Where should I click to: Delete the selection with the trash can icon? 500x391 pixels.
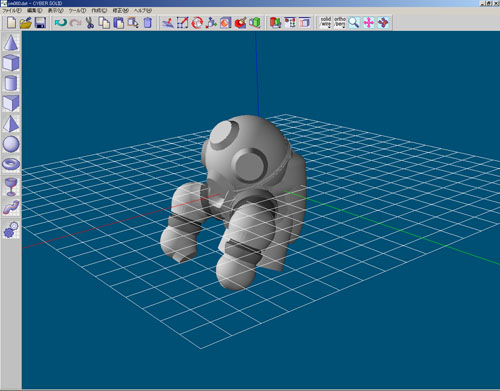[x=147, y=23]
